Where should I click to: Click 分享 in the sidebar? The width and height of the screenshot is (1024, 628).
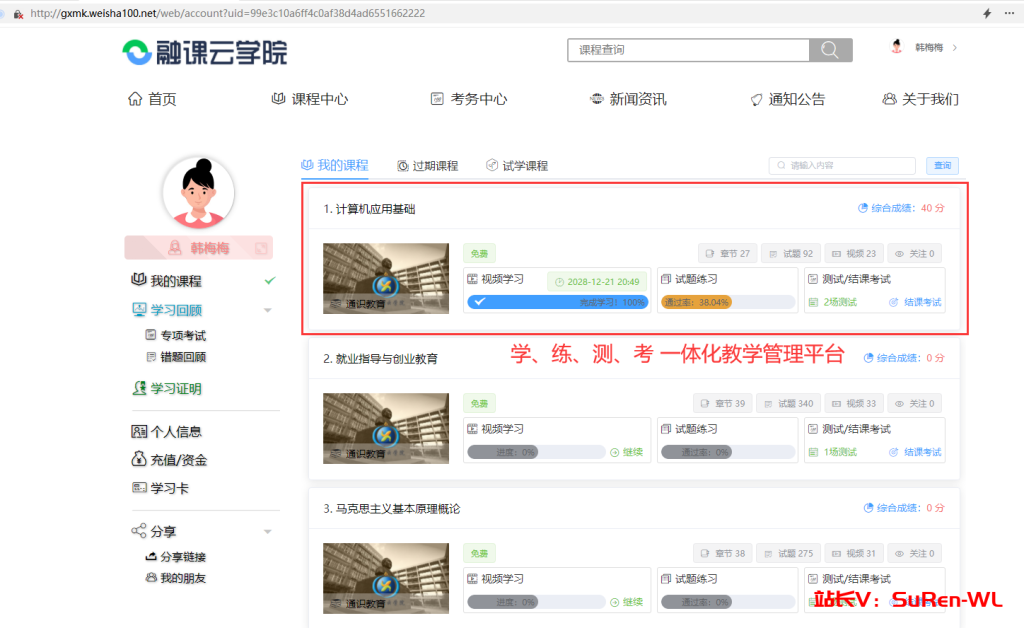[153, 531]
